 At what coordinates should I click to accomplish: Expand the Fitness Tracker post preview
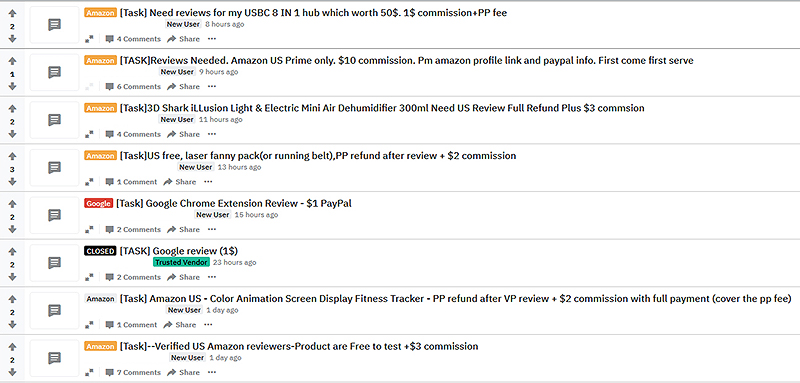[89, 324]
